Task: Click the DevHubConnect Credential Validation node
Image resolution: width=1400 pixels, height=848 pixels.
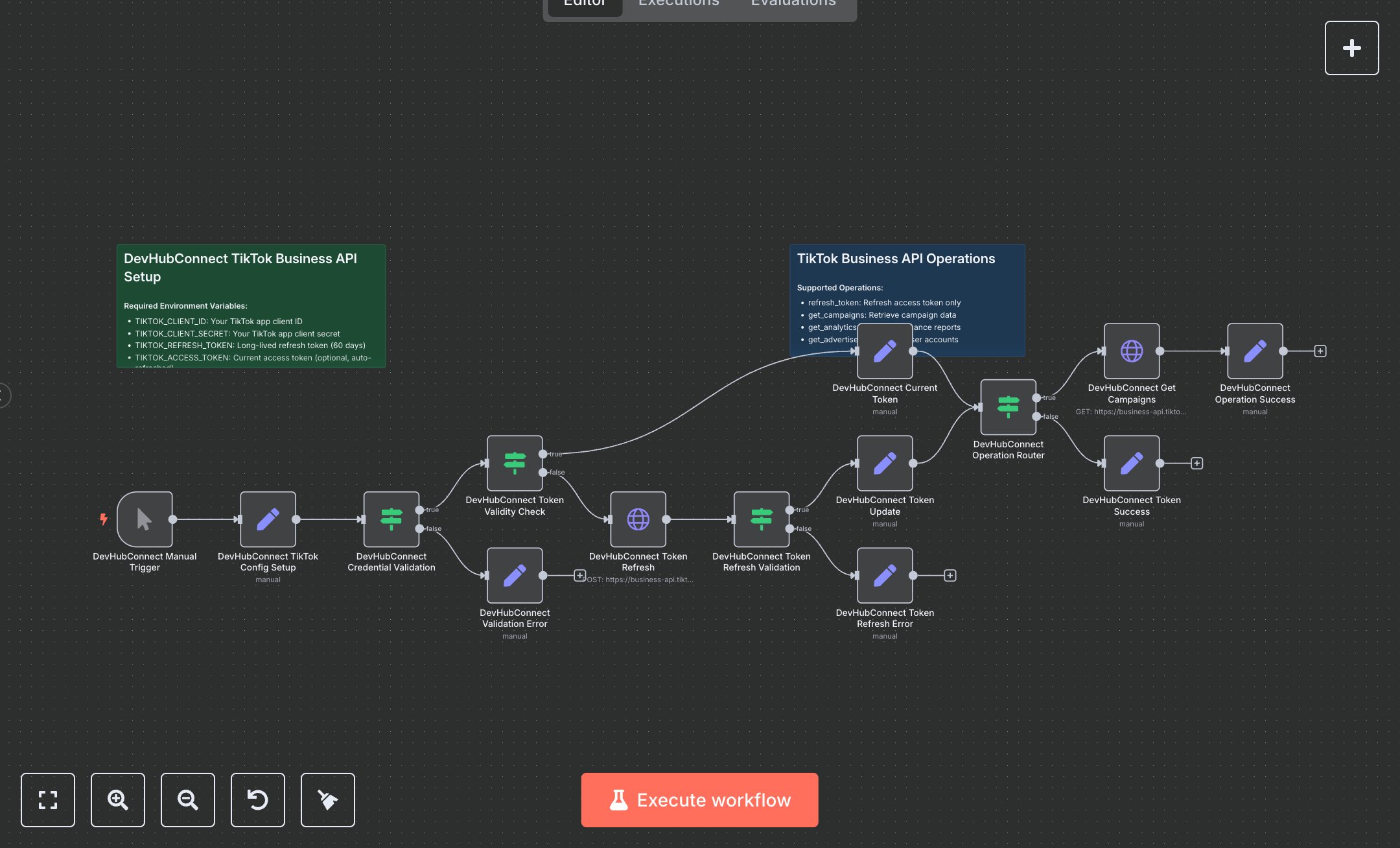Action: coord(391,519)
